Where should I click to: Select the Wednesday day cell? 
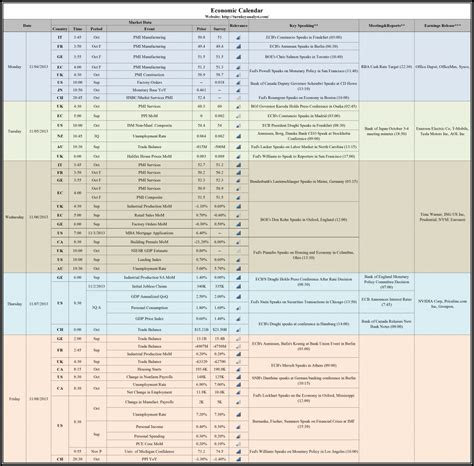coord(15,217)
